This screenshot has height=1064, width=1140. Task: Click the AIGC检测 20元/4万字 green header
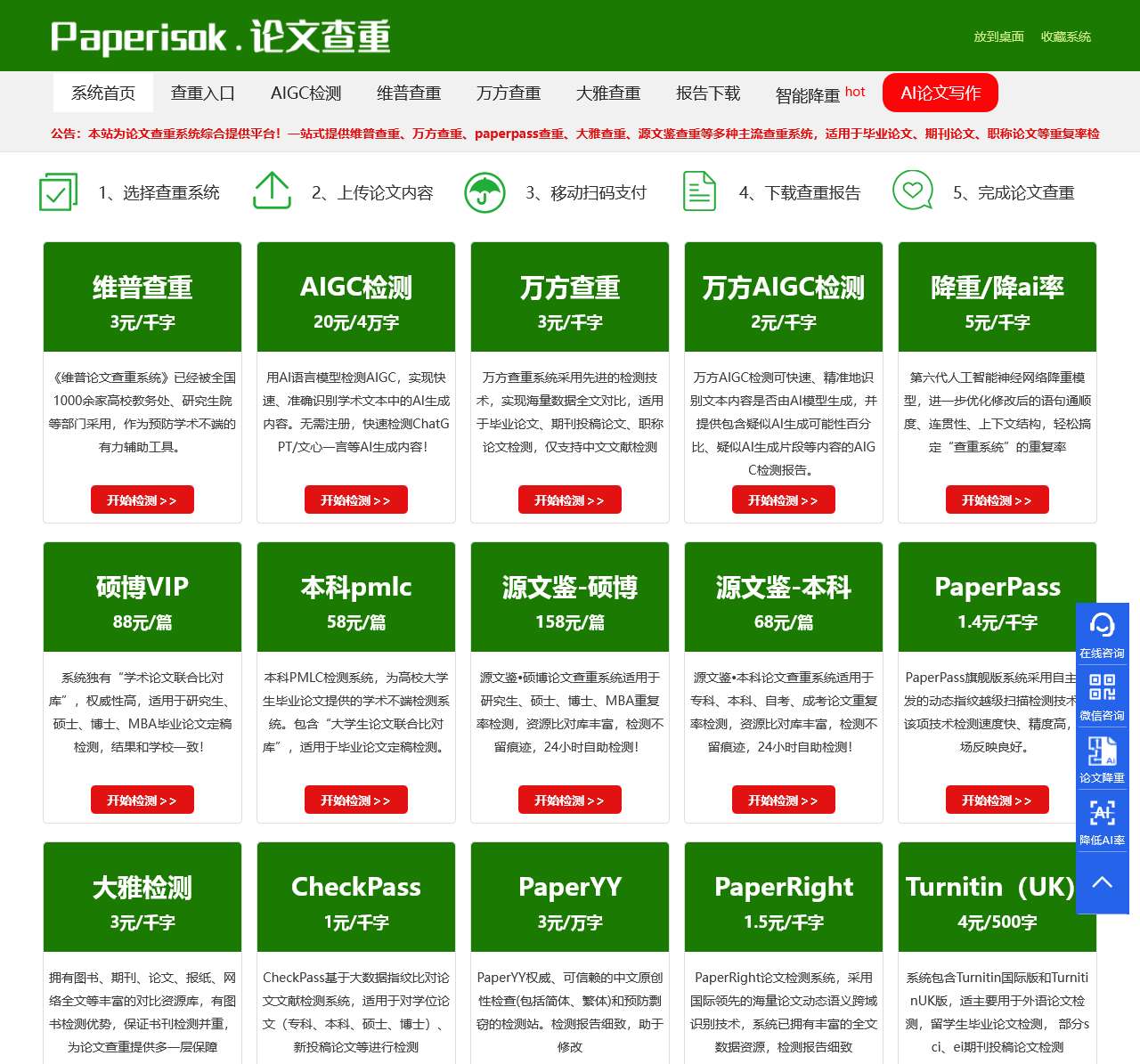point(356,297)
